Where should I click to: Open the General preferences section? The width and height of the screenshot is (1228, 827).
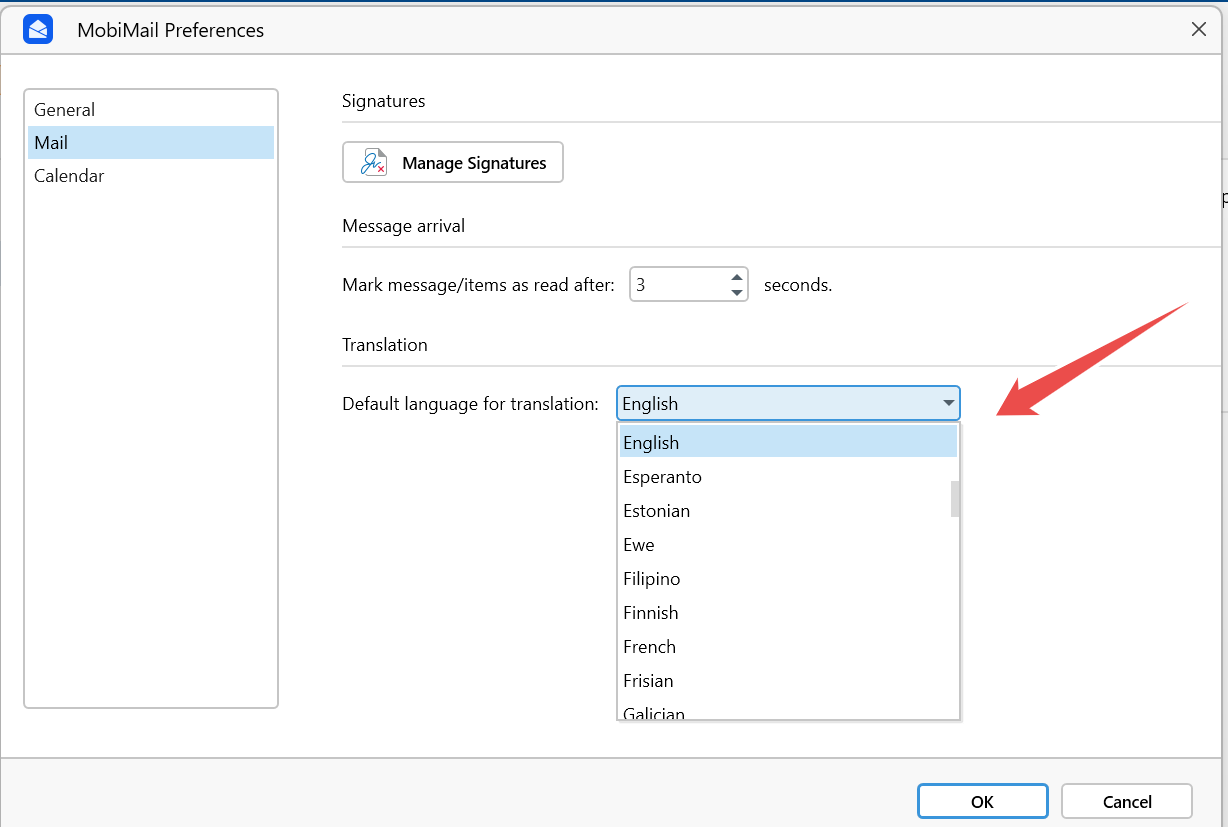coord(151,110)
